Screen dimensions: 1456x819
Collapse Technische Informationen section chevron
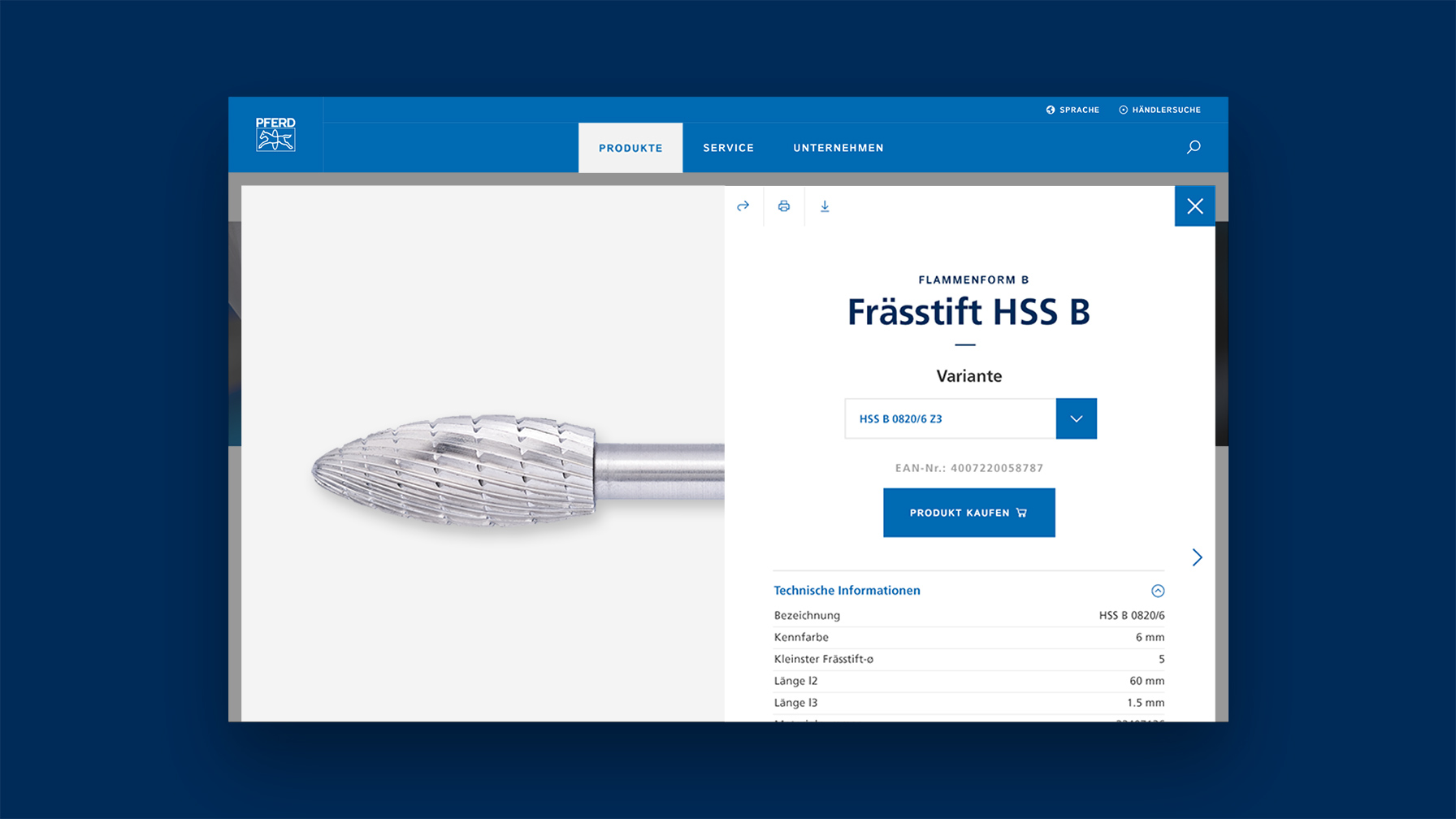pyautogui.click(x=1158, y=591)
